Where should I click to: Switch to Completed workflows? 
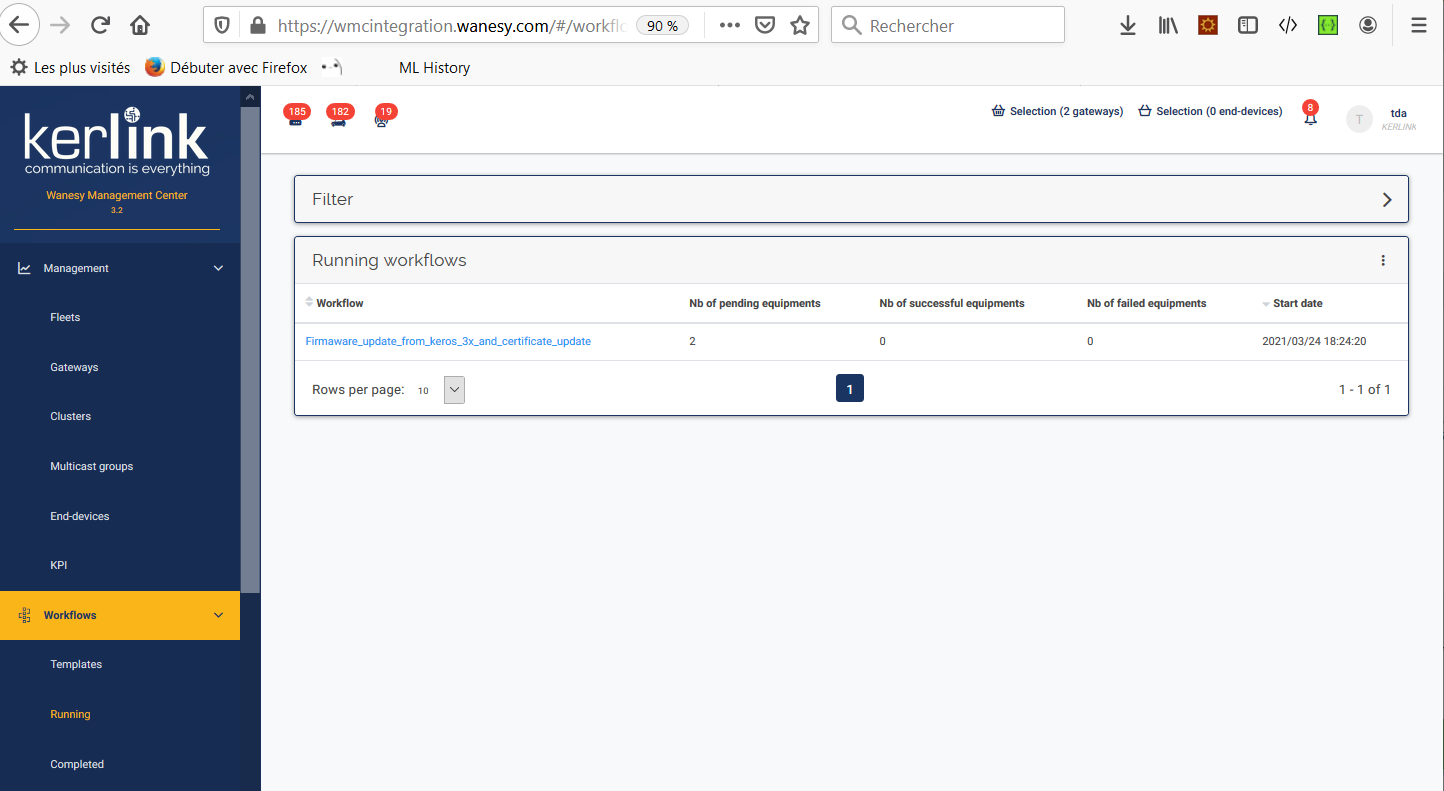pos(76,763)
